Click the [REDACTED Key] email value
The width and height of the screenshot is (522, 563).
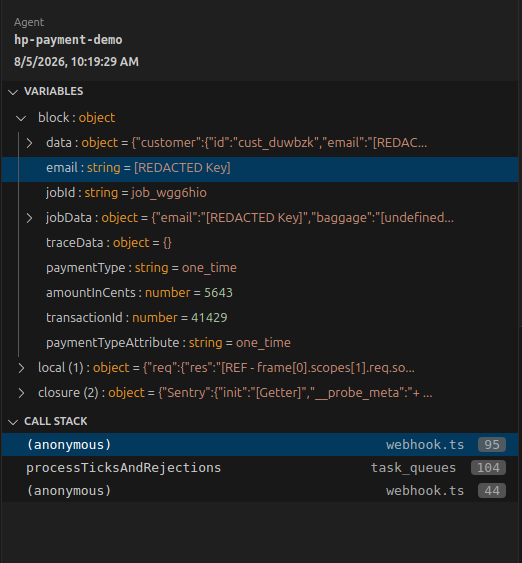pyautogui.click(x=182, y=168)
